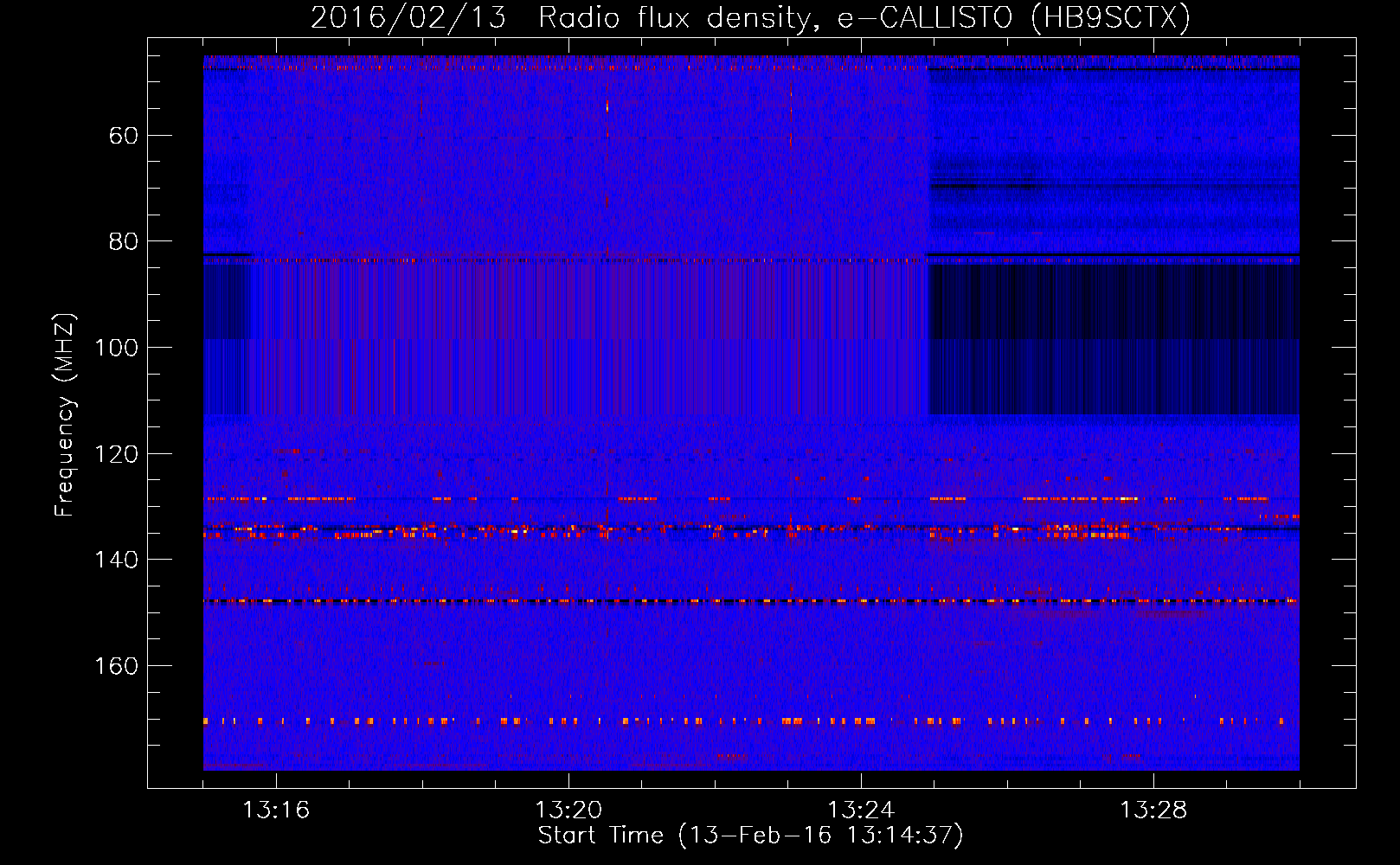The height and width of the screenshot is (865, 1400).
Task: Click the 13:28 time tick label
Action: [1153, 811]
